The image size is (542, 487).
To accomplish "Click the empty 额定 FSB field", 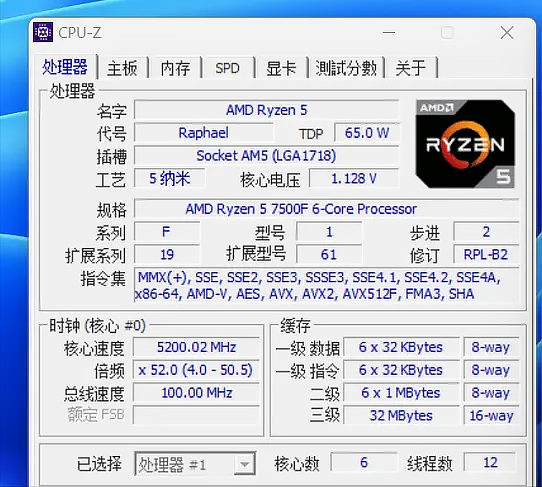I will (x=196, y=415).
